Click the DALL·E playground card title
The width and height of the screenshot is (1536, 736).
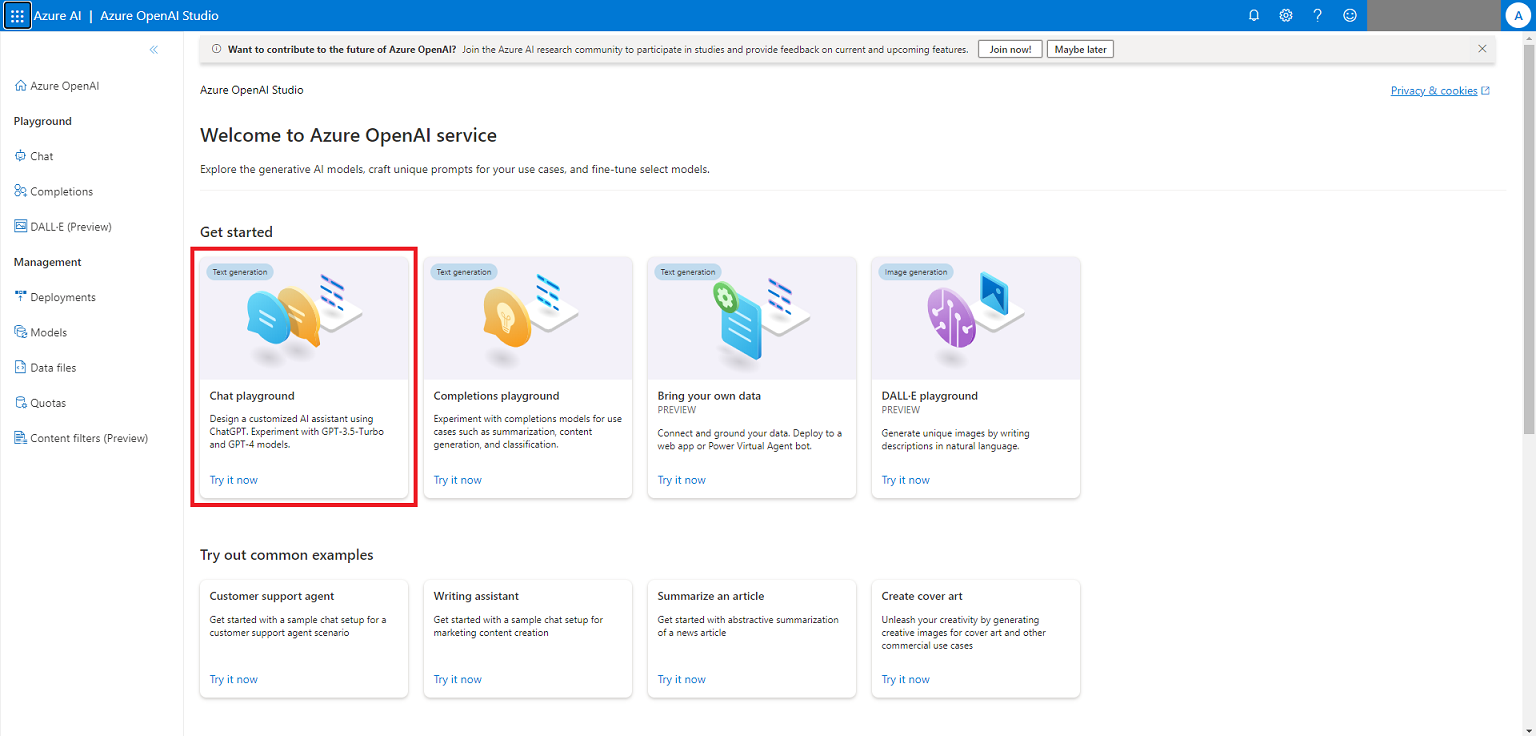(930, 396)
